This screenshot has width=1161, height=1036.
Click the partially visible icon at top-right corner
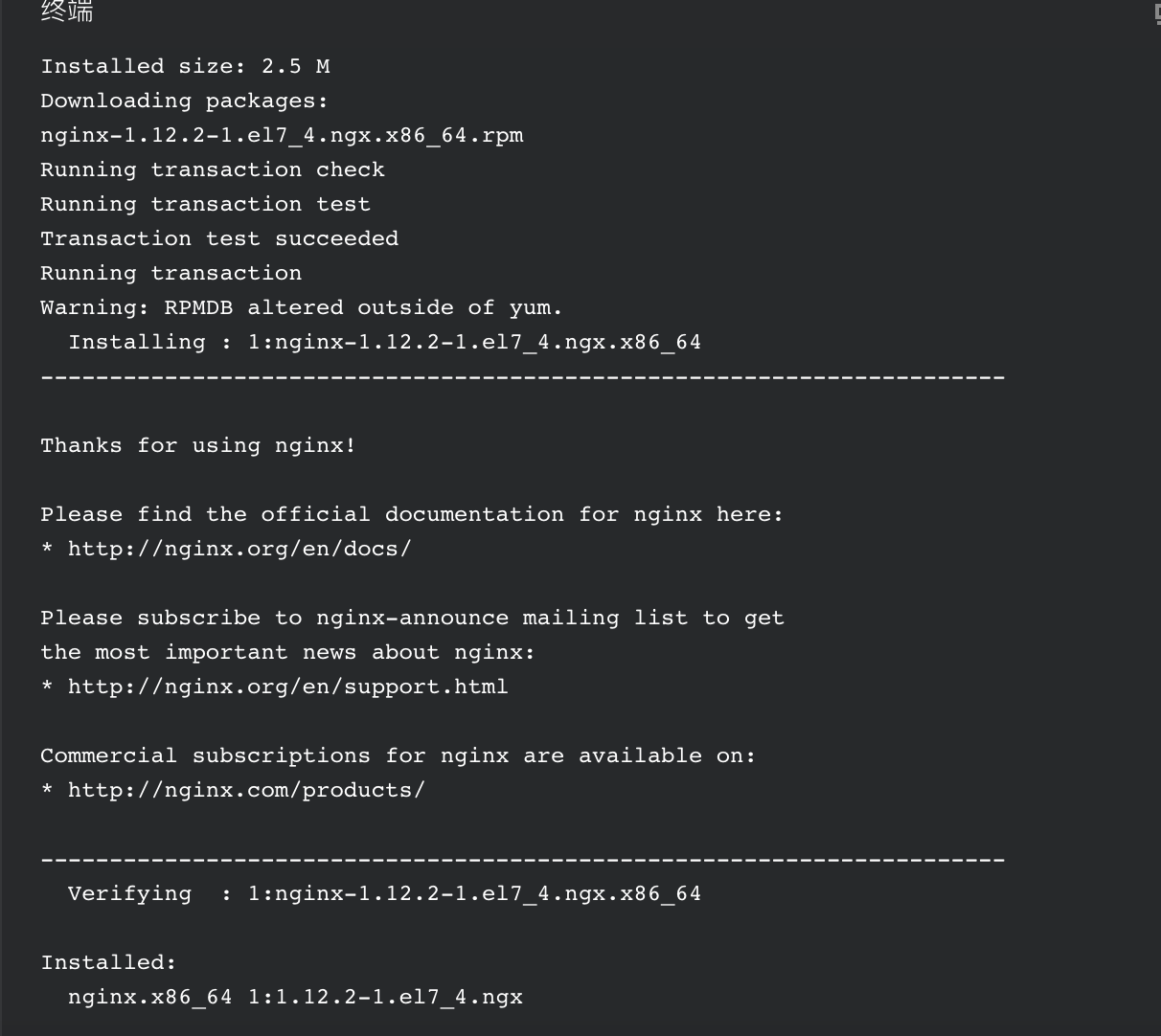point(1157,13)
